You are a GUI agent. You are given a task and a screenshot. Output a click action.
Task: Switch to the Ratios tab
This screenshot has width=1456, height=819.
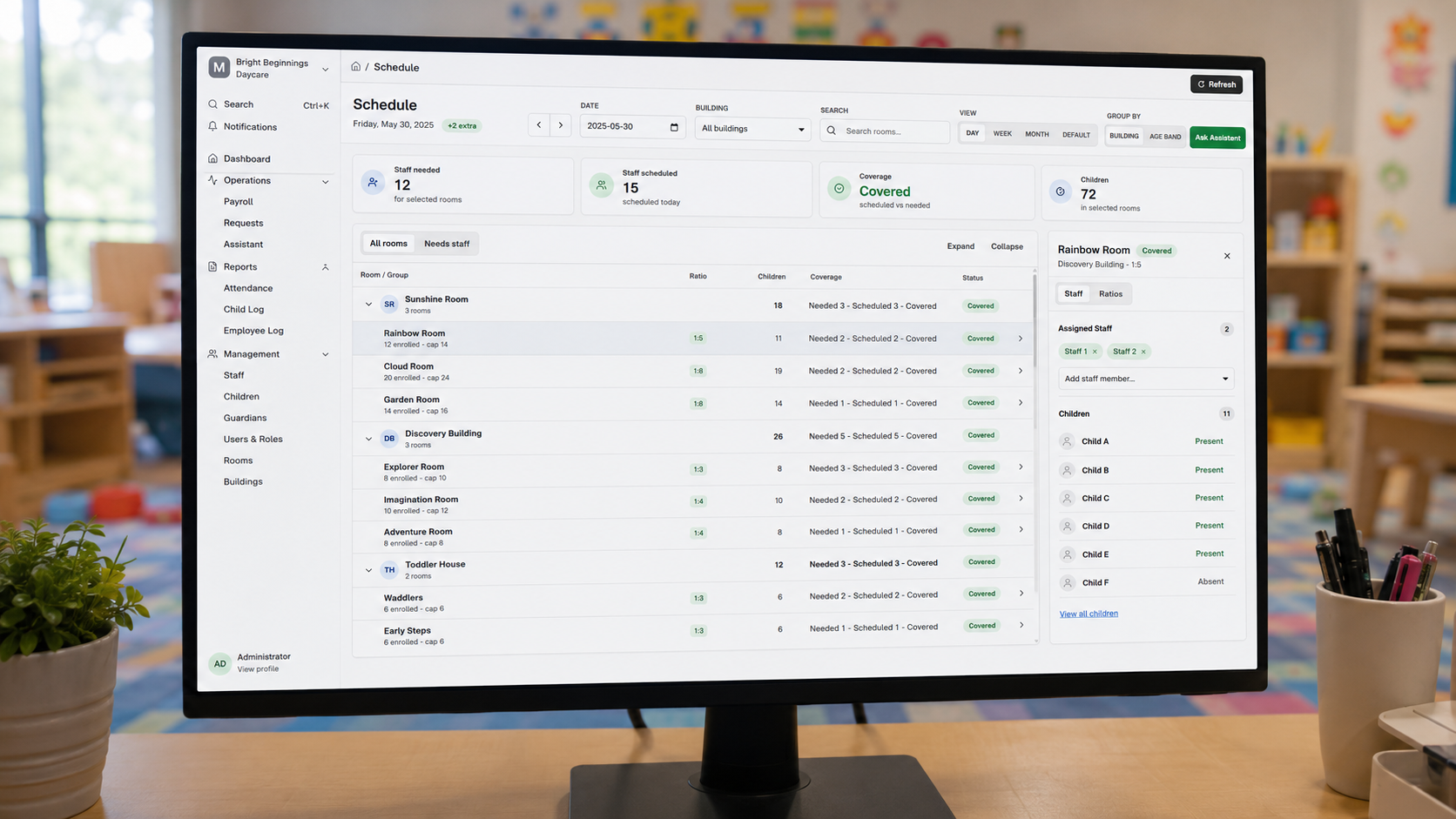(x=1110, y=294)
